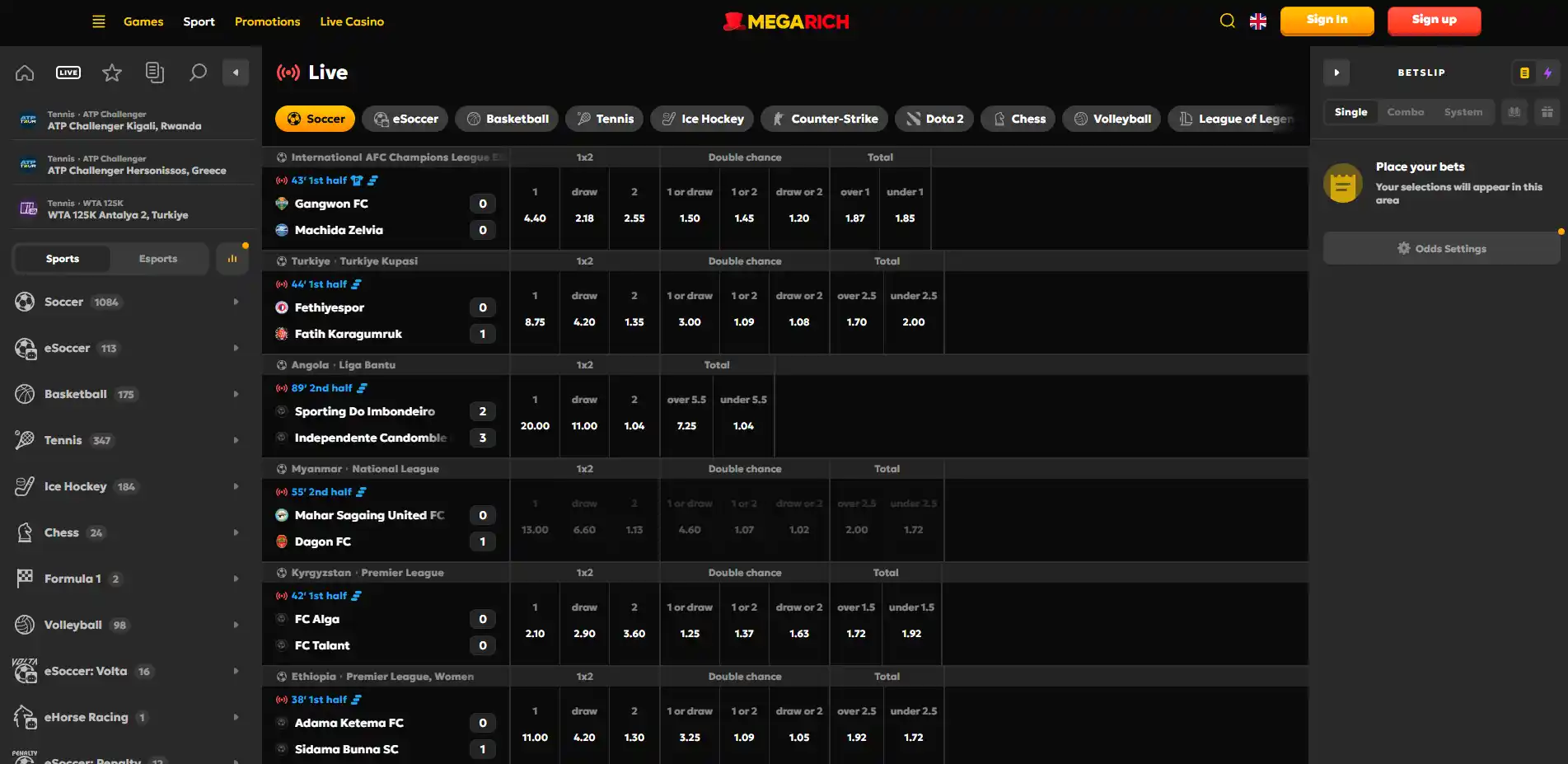The width and height of the screenshot is (1568, 764).
Task: Select System bet type in betslip
Action: [1463, 112]
